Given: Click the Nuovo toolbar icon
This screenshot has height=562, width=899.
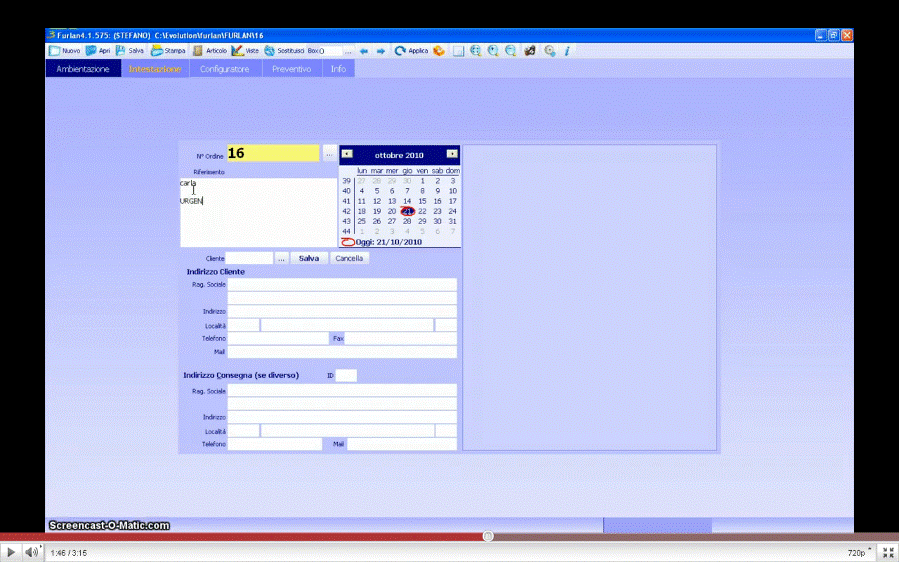Looking at the screenshot, I should pyautogui.click(x=56, y=50).
